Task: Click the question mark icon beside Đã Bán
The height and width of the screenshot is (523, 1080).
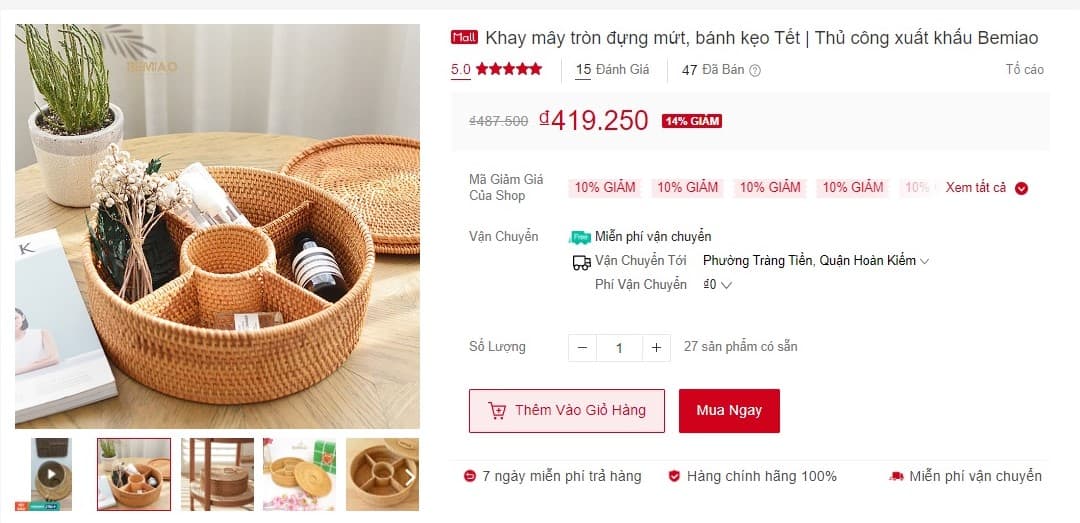Action: [755, 70]
